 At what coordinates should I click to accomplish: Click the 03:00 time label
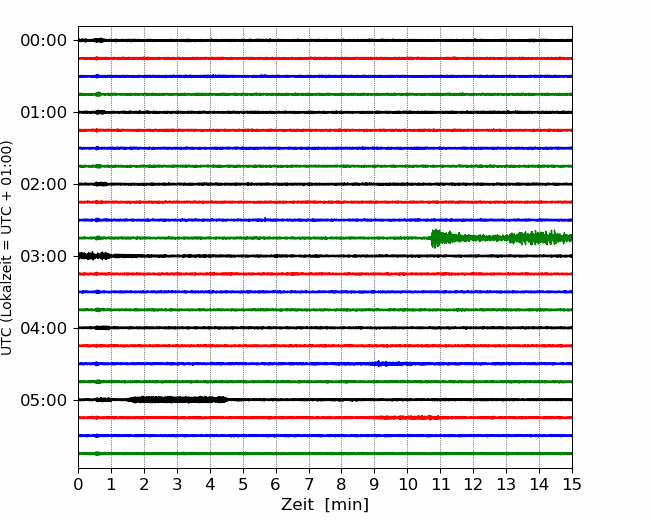point(44,256)
